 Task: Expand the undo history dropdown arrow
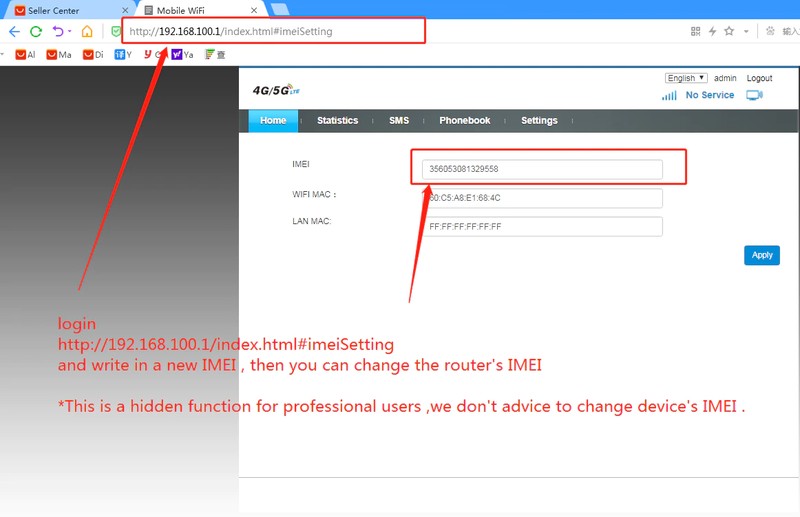[70, 32]
